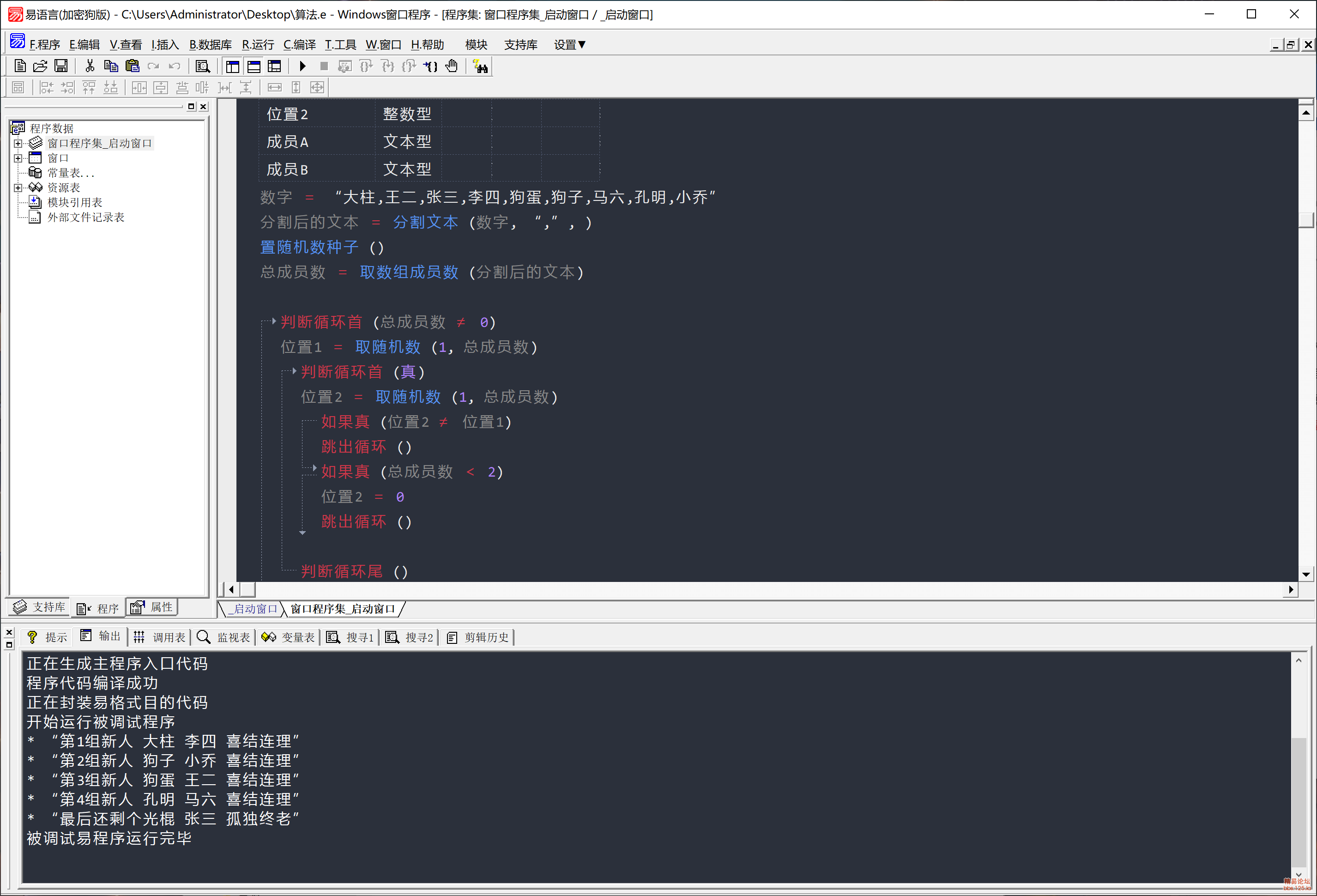Switch to the 变量表 tab
This screenshot has height=896, width=1317.
pos(288,637)
